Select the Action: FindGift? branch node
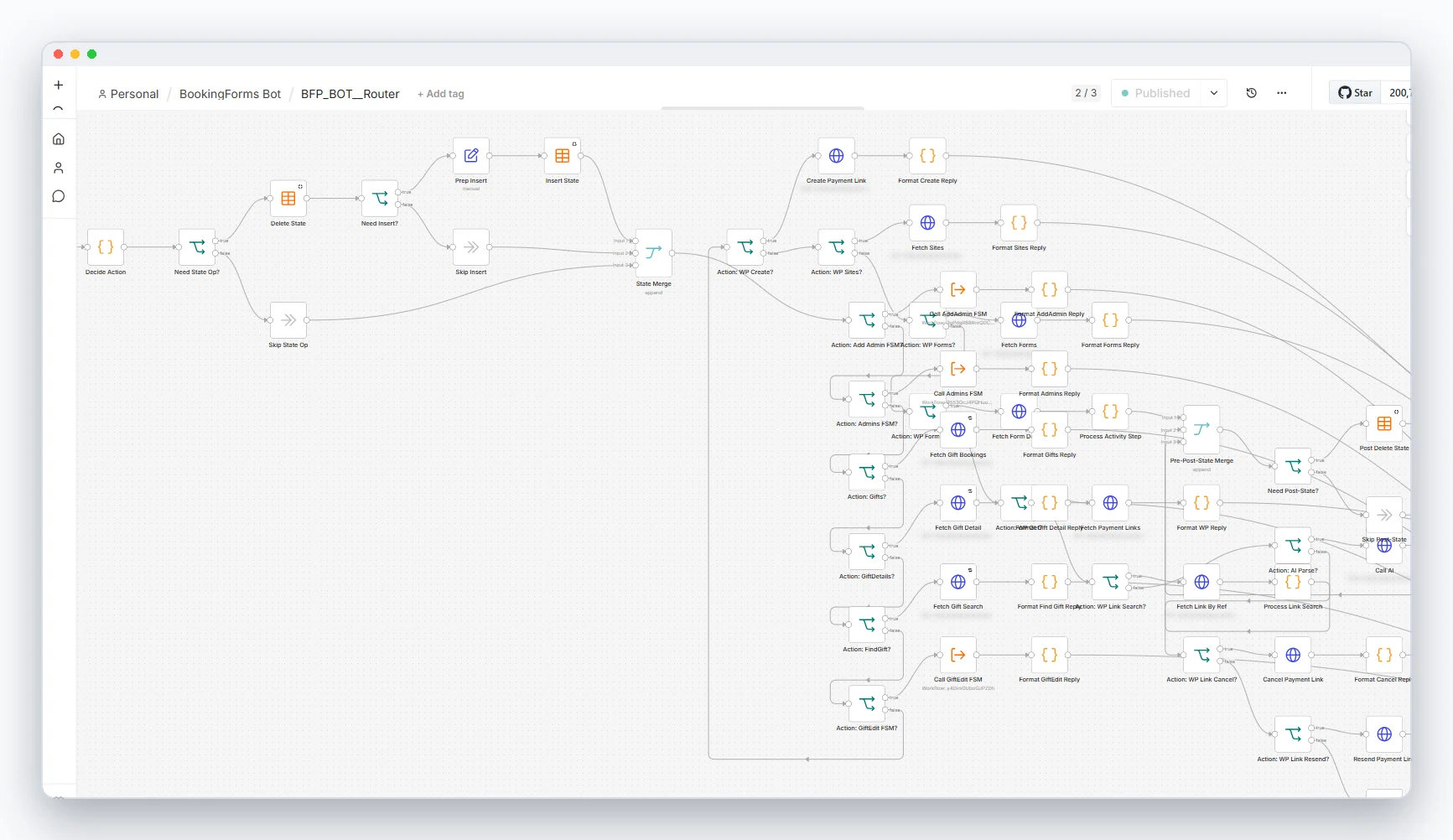 (x=867, y=625)
